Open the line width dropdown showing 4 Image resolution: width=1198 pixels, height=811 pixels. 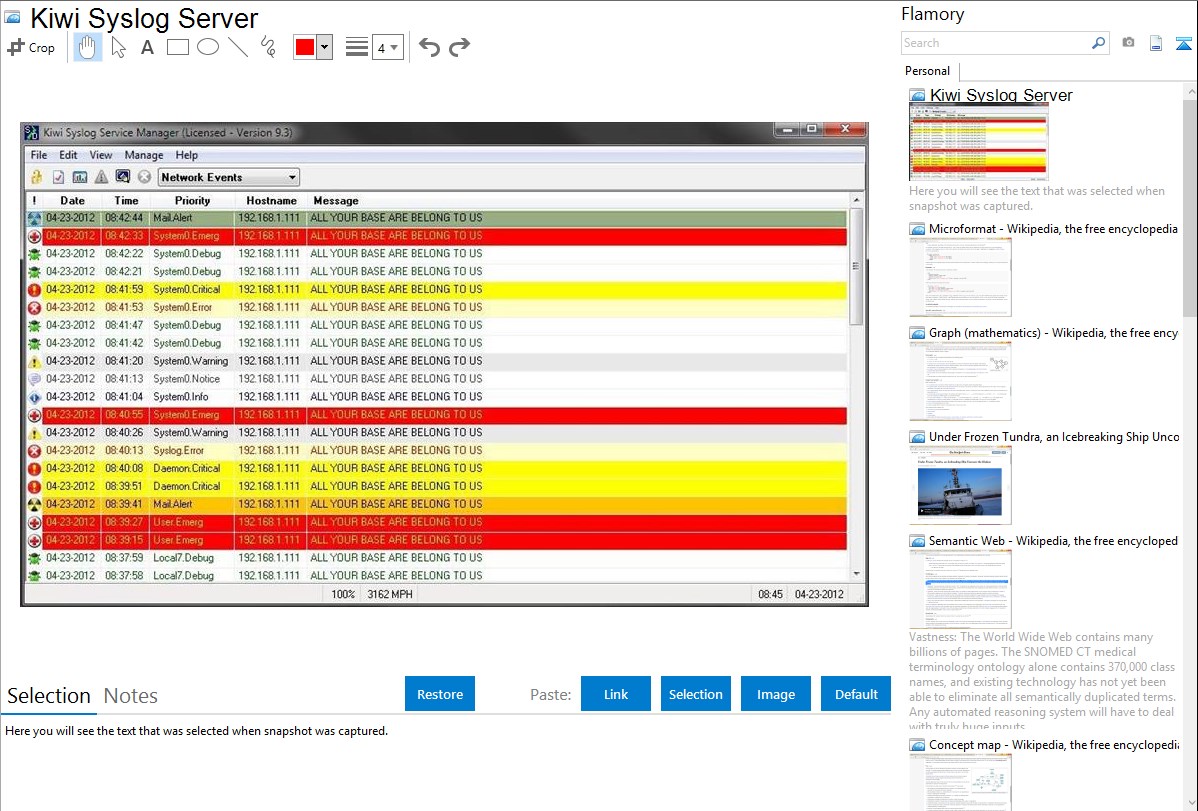pyautogui.click(x=387, y=47)
